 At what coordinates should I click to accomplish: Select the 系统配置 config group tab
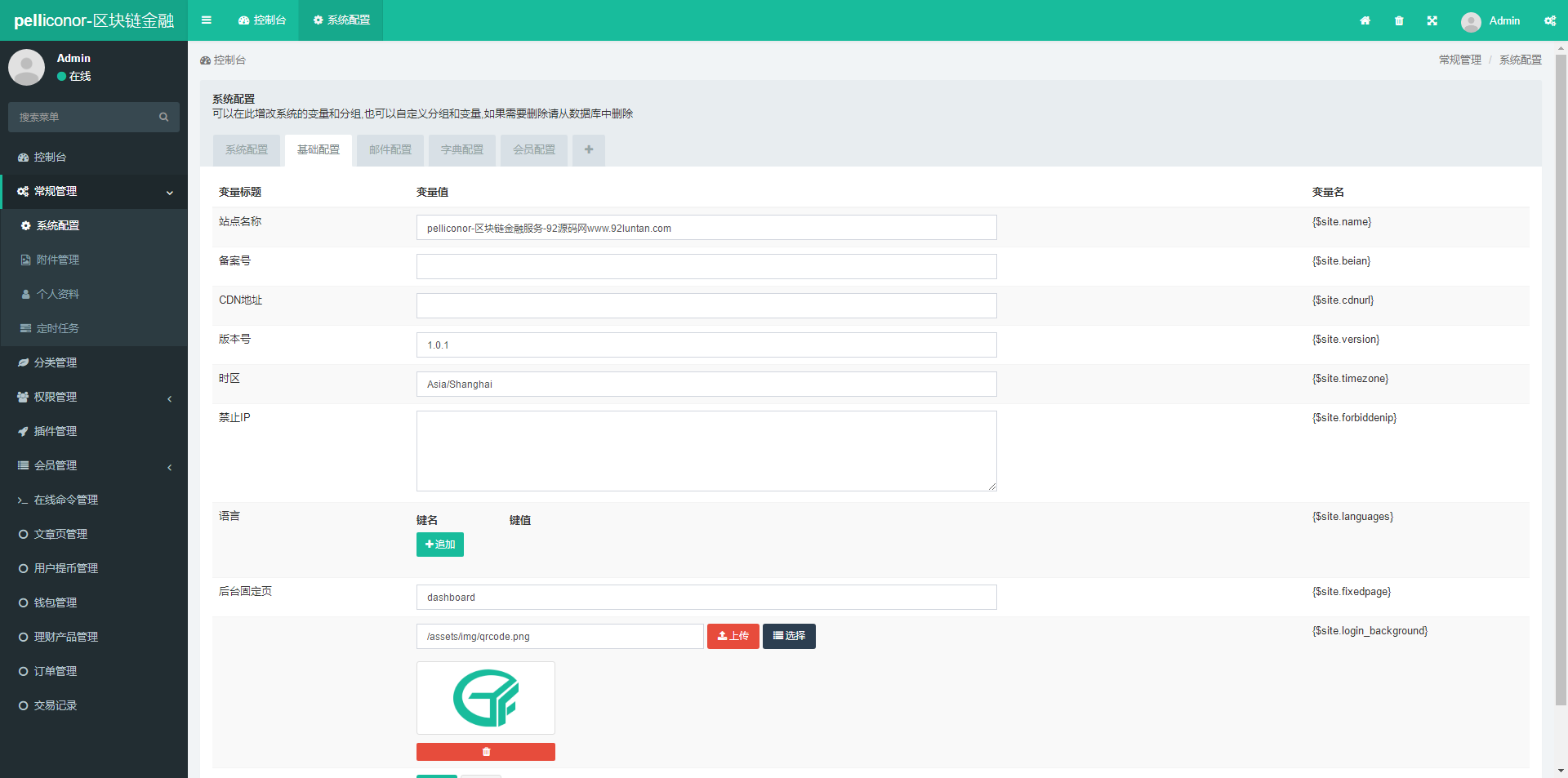coord(247,150)
